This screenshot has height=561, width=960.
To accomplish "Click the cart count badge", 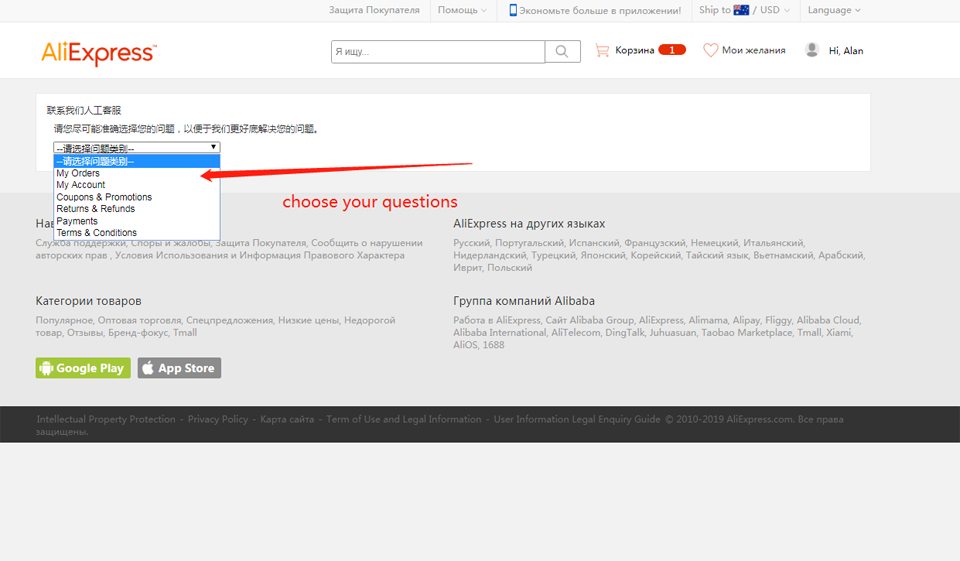I will (672, 50).
